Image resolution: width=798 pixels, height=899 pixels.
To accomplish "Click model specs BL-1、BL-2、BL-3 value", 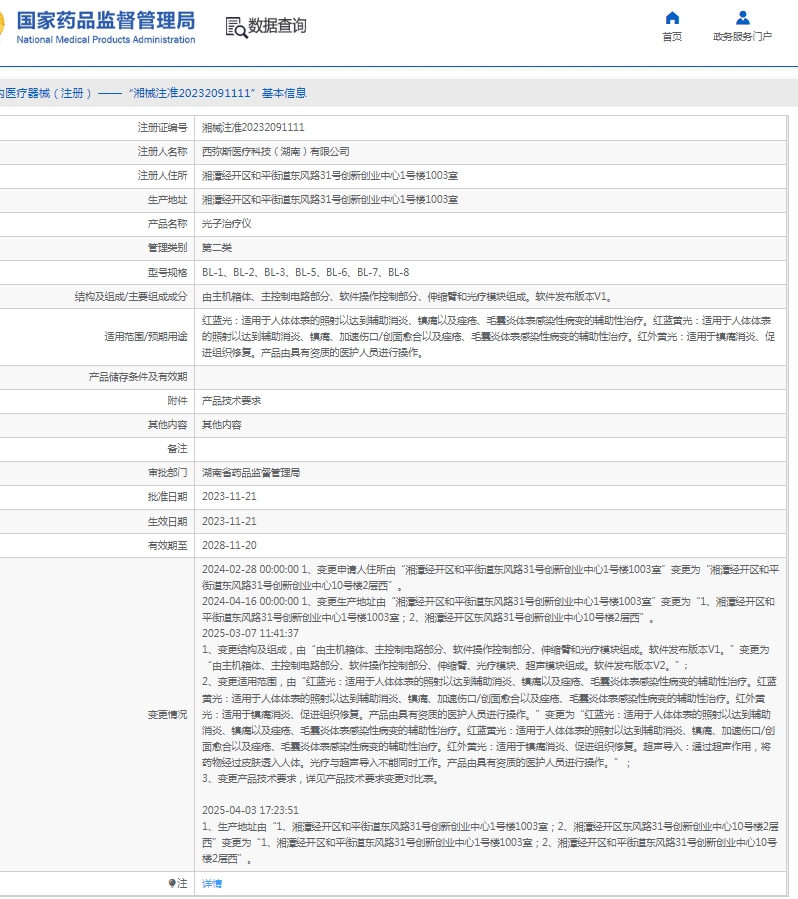I will coord(306,272).
